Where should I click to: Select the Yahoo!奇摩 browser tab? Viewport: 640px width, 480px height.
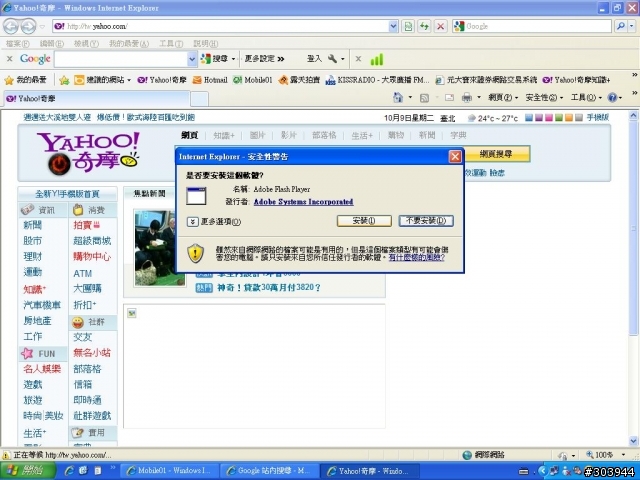pyautogui.click(x=96, y=98)
